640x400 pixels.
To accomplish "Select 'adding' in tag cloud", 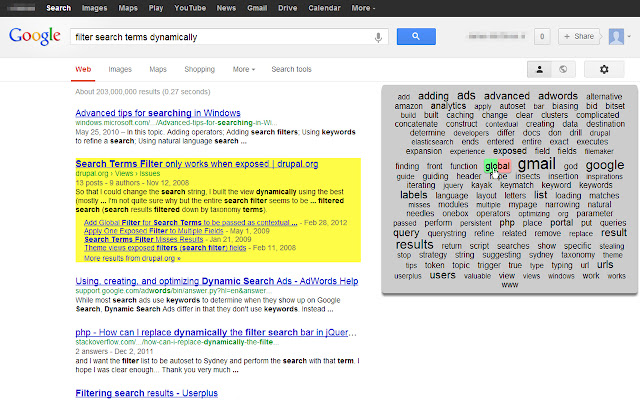I will 433,96.
